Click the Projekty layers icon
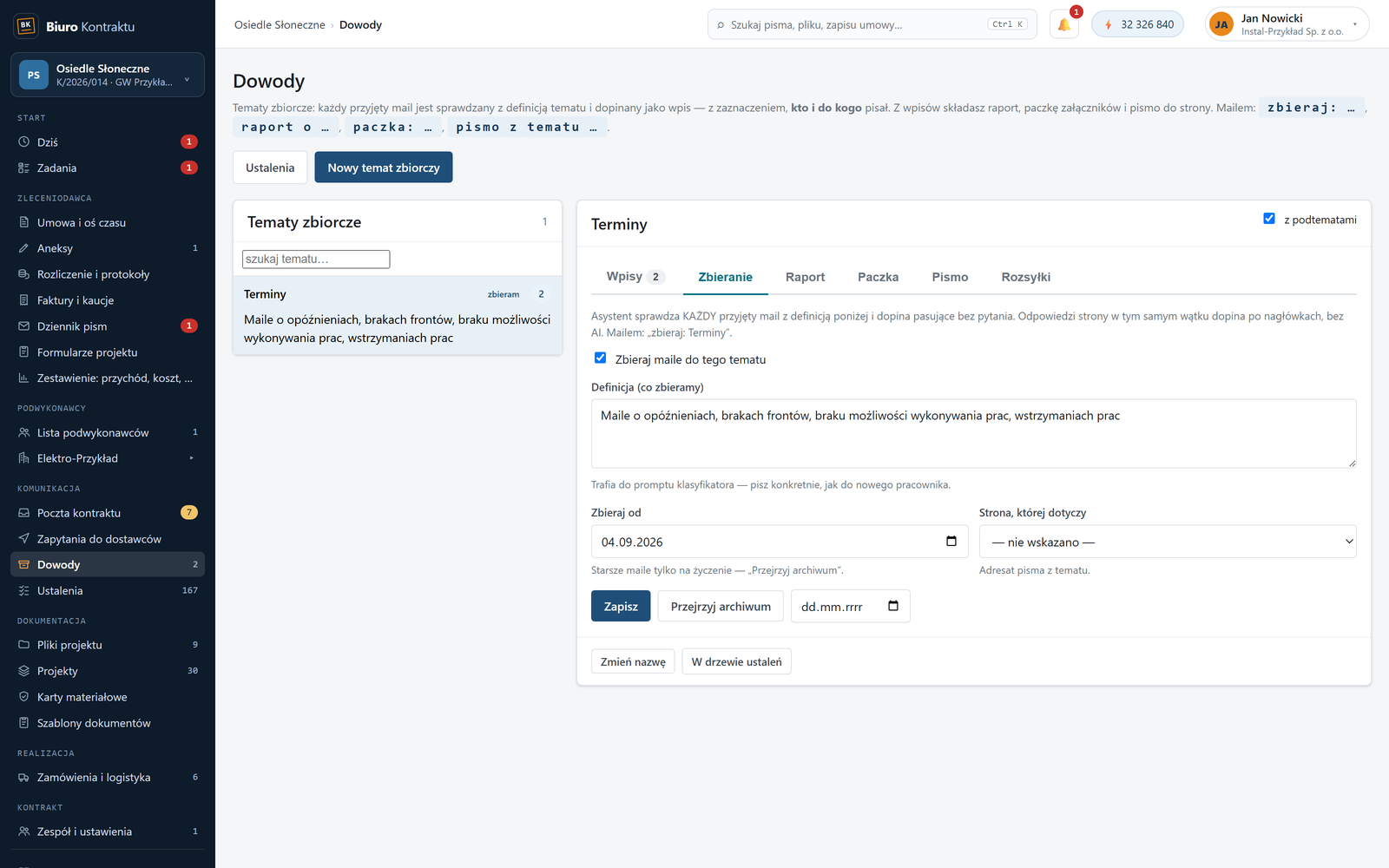1389x868 pixels. click(24, 671)
